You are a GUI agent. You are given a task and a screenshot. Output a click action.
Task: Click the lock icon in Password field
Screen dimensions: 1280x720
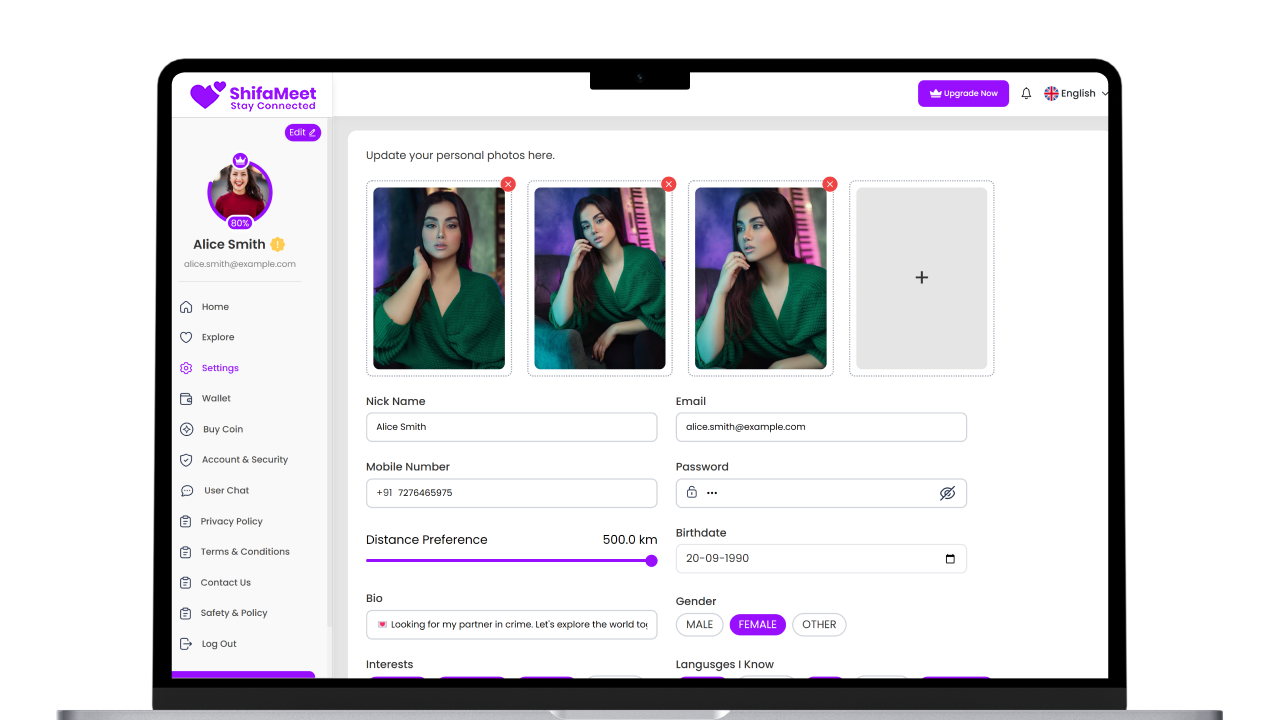pos(691,492)
